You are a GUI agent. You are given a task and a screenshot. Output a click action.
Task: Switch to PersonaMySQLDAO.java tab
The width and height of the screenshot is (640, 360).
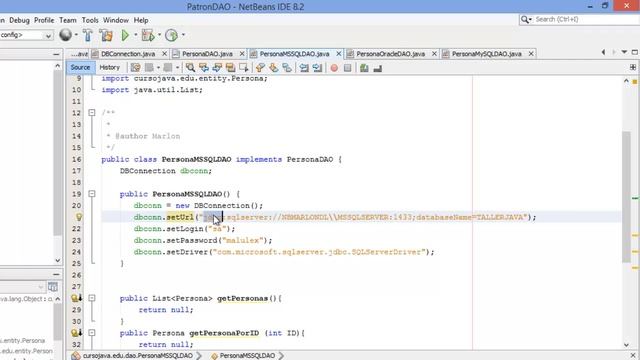coord(487,54)
